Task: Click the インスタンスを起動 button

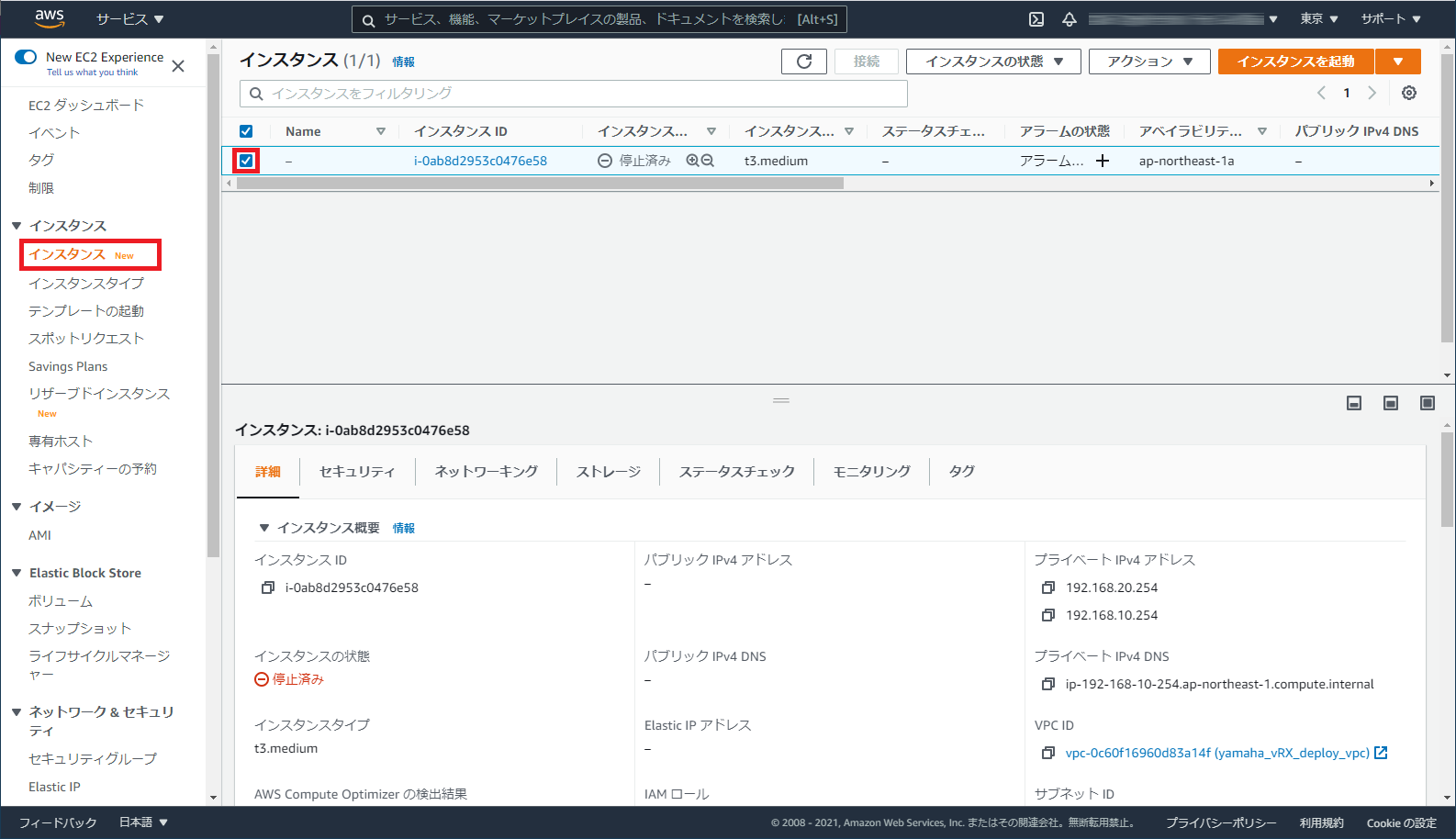Action: tap(1295, 62)
